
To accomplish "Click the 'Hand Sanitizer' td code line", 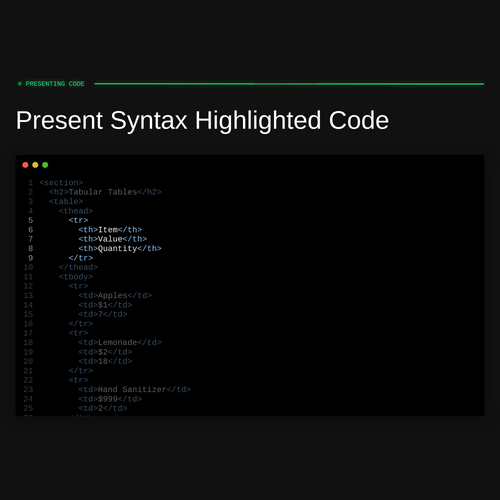I will (135, 389).
